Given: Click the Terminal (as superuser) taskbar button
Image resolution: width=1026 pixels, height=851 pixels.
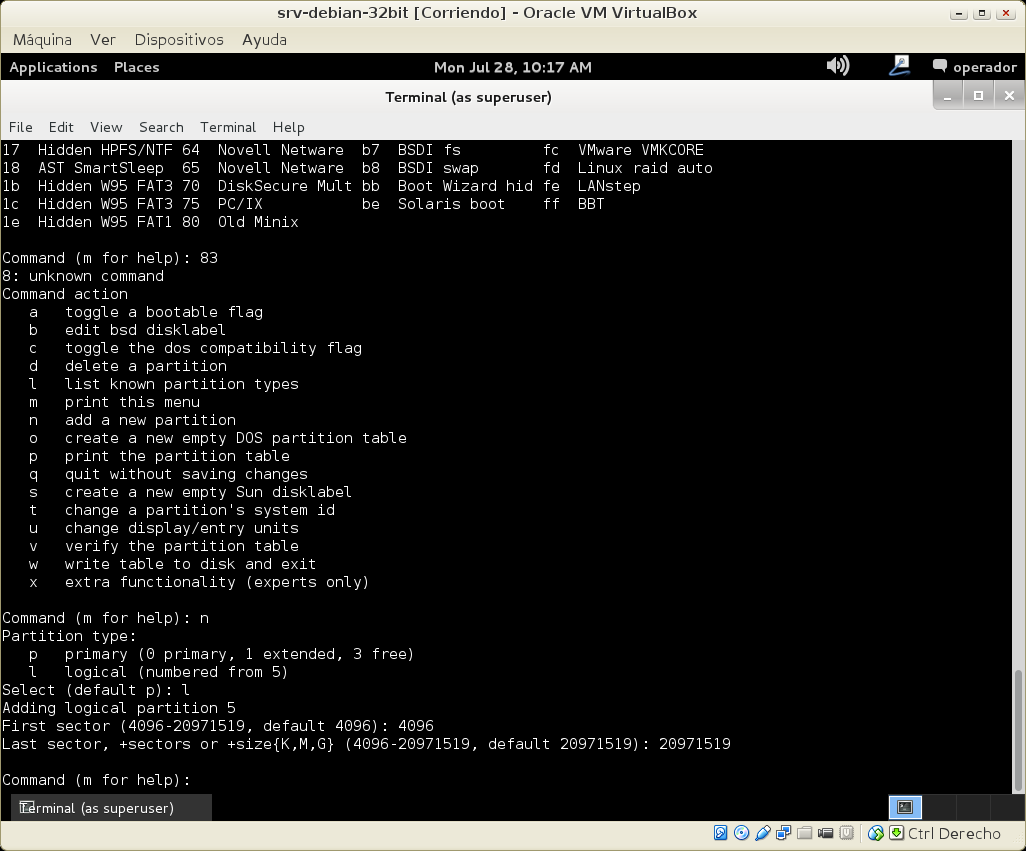Looking at the screenshot, I should (112, 807).
